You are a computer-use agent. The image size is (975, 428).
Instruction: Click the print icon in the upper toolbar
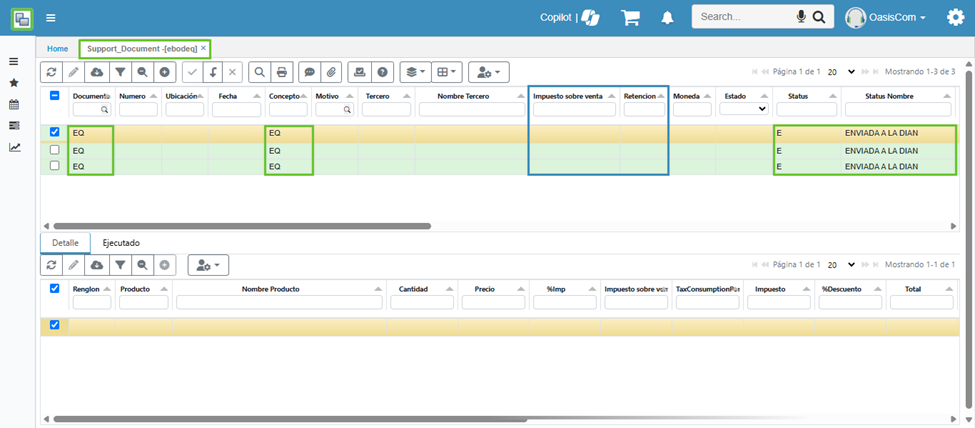(x=282, y=72)
